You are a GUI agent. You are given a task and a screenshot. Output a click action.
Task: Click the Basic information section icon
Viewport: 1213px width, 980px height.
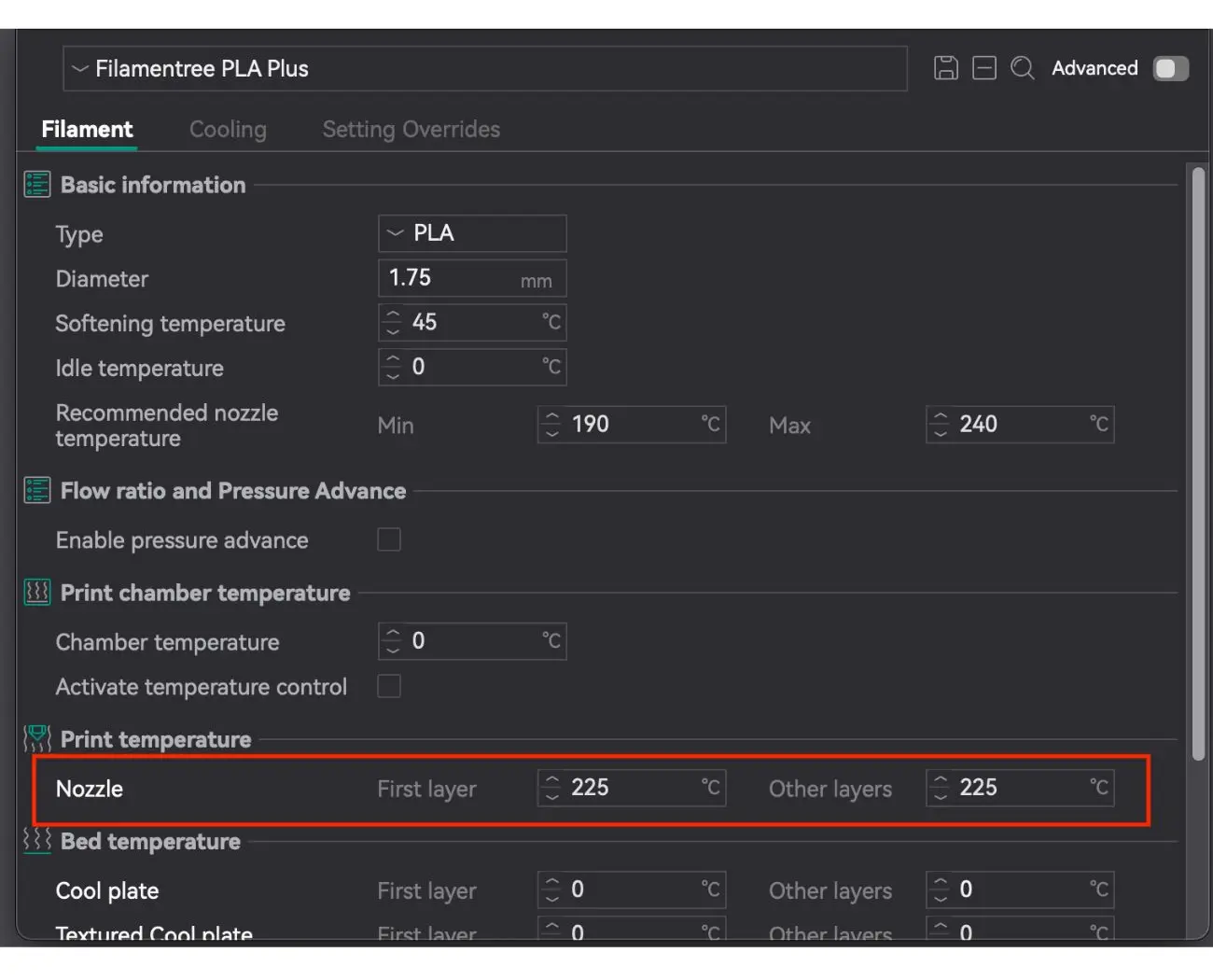(x=37, y=185)
